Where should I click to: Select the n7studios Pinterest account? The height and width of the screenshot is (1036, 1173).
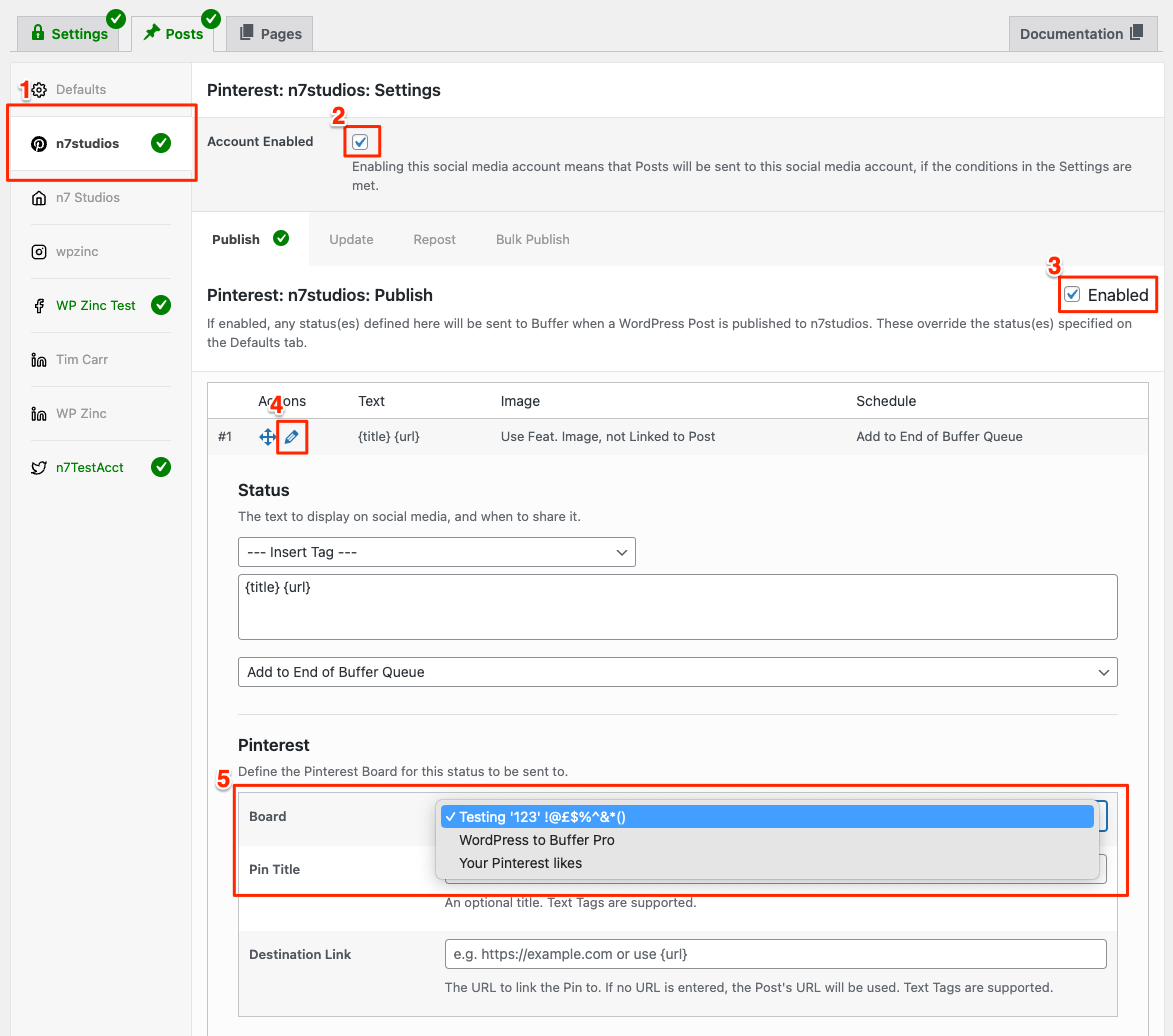(x=101, y=143)
